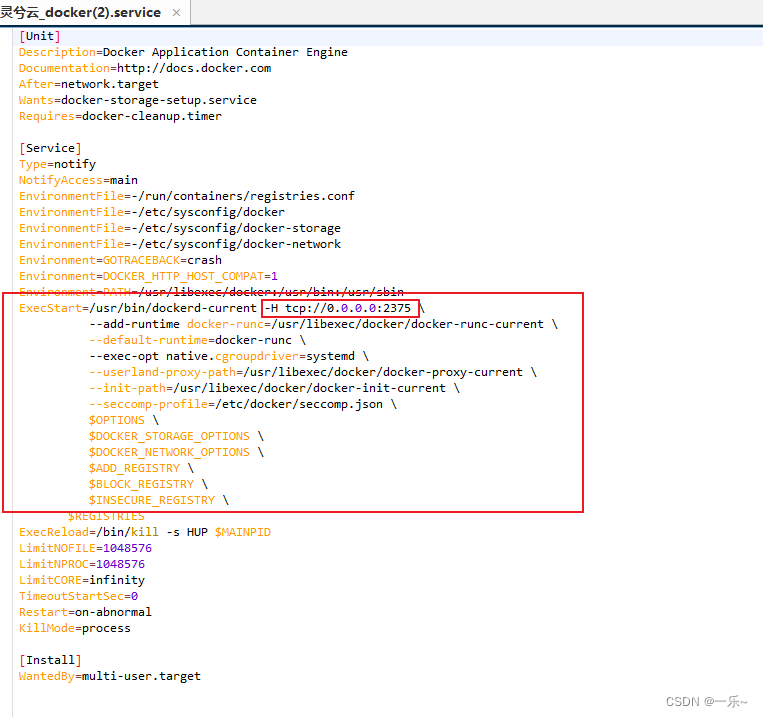Click the $DOCKER_STORAGE_OPTIONS line
The width and height of the screenshot is (763, 717).
coord(176,437)
